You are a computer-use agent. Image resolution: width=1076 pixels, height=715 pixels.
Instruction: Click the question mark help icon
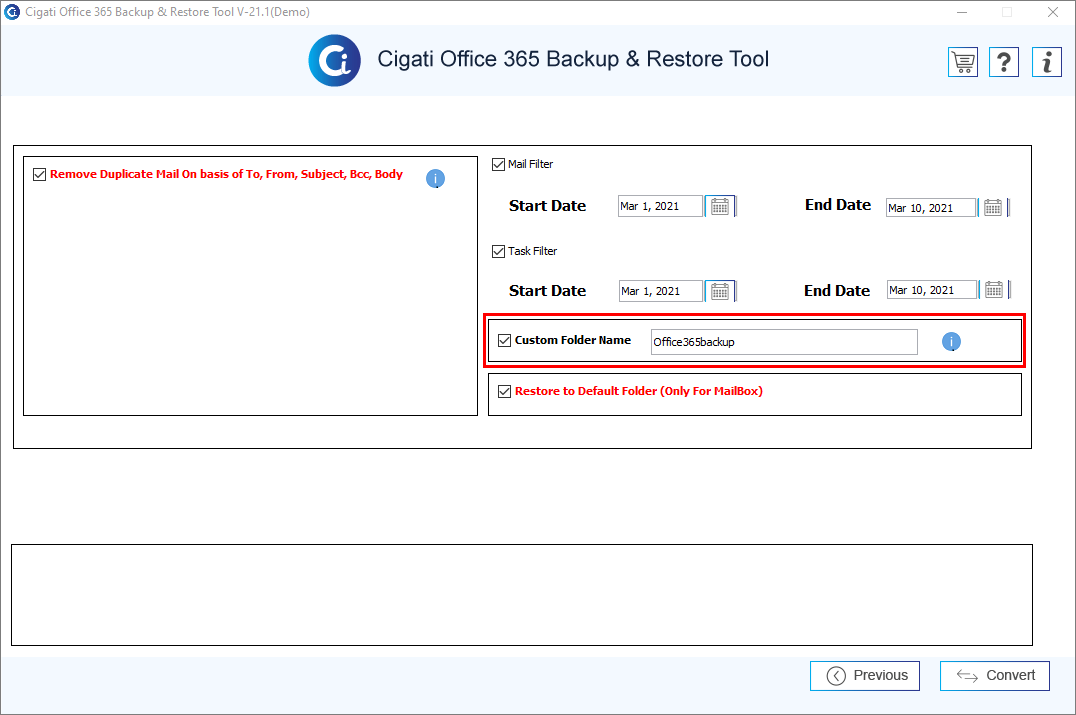pos(1004,62)
